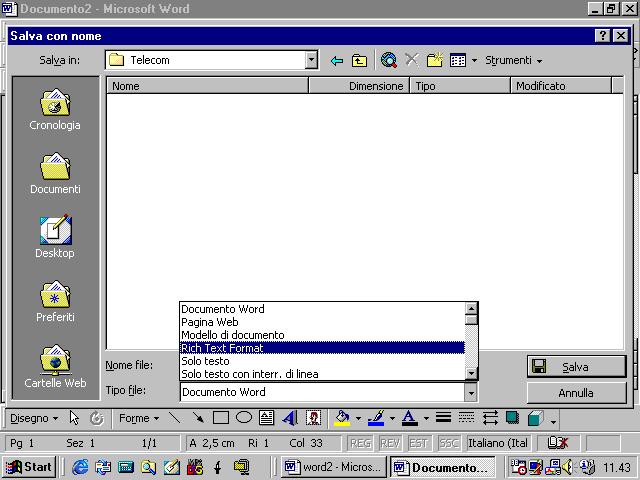Toggle REG macro recording indicator
This screenshot has height=480, width=640.
point(360,443)
